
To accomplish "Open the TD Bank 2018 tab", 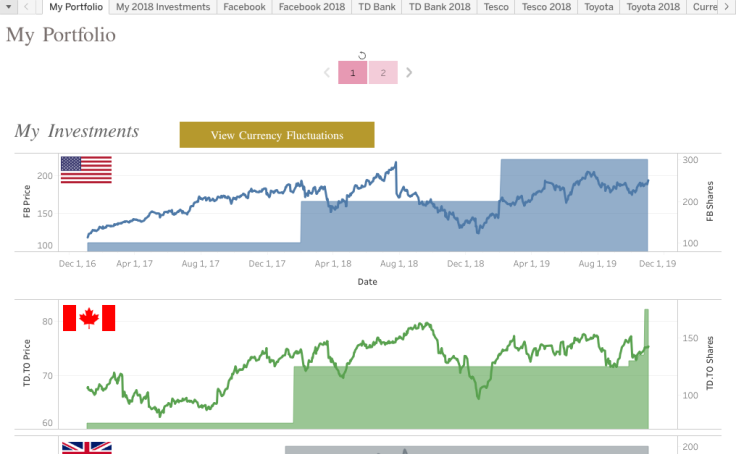I will click(440, 7).
